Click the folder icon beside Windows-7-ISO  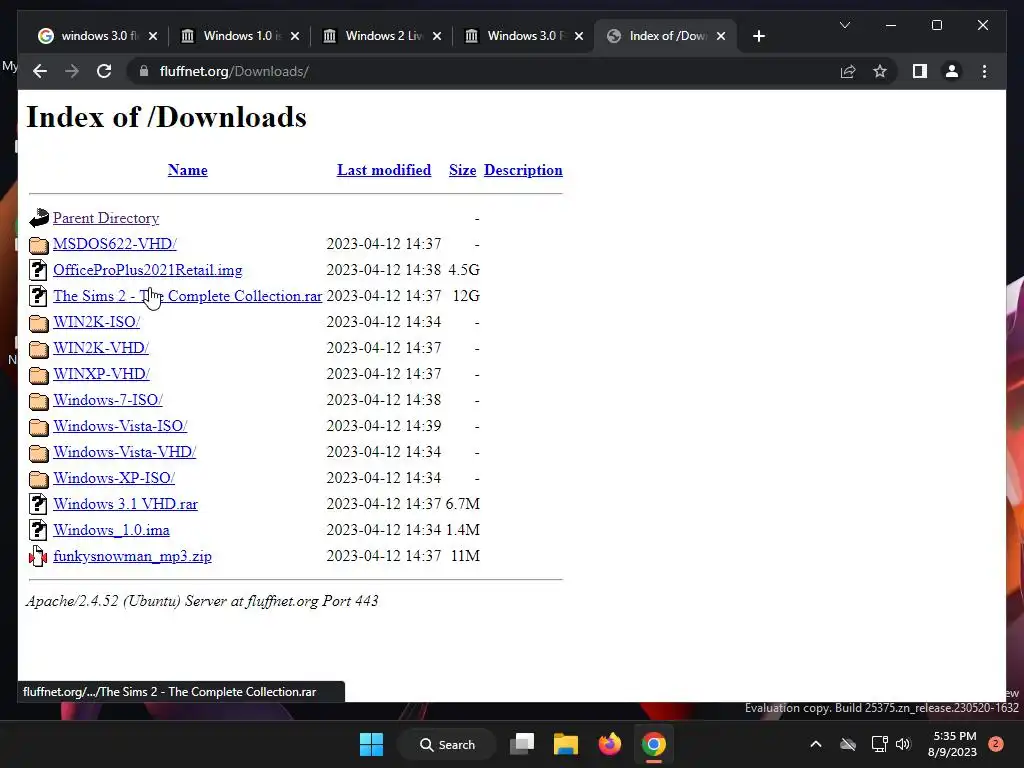pos(39,401)
